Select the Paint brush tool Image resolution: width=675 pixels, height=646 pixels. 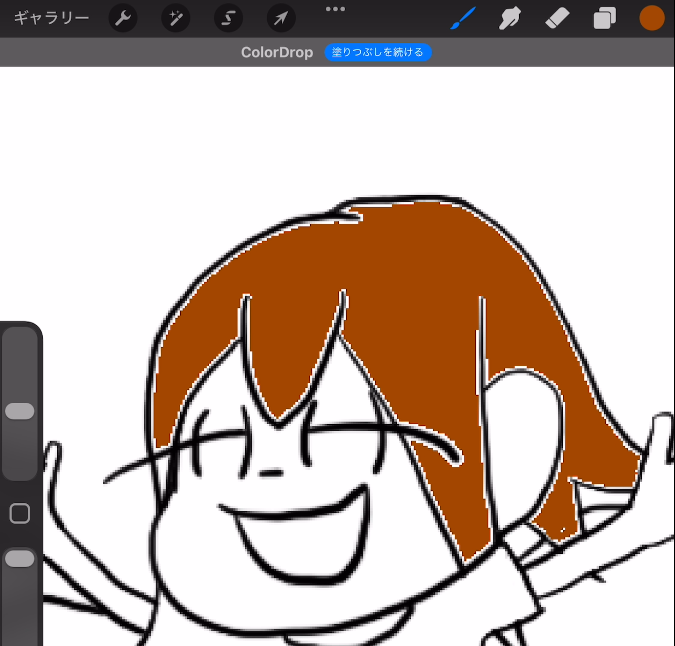461,18
